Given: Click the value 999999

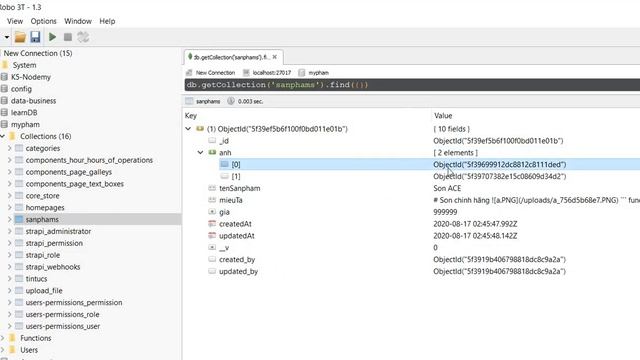Looking at the screenshot, I should coord(445,212).
